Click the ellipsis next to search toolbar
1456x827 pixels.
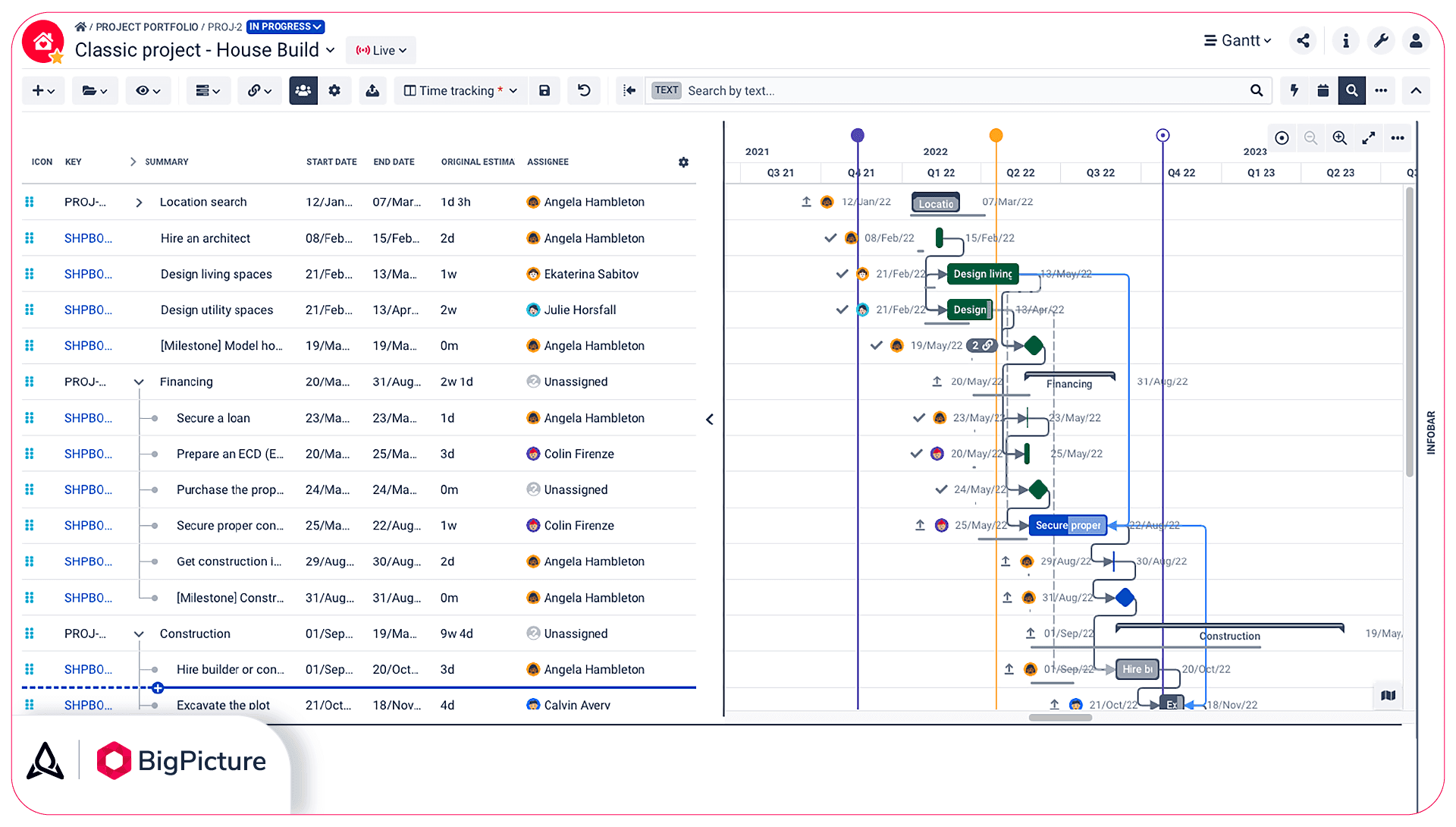1381,90
